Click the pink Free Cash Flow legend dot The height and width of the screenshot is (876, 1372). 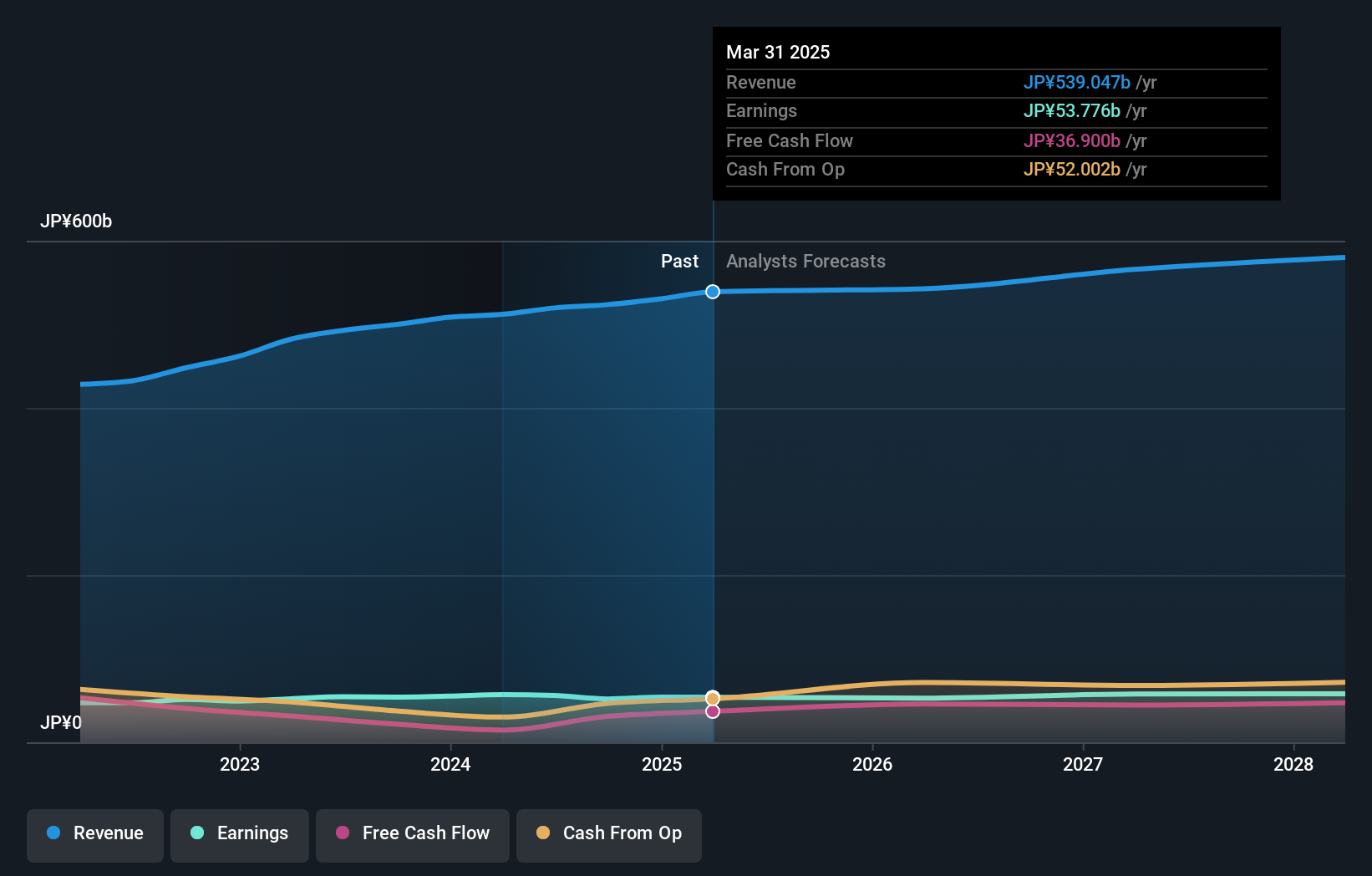[343, 833]
